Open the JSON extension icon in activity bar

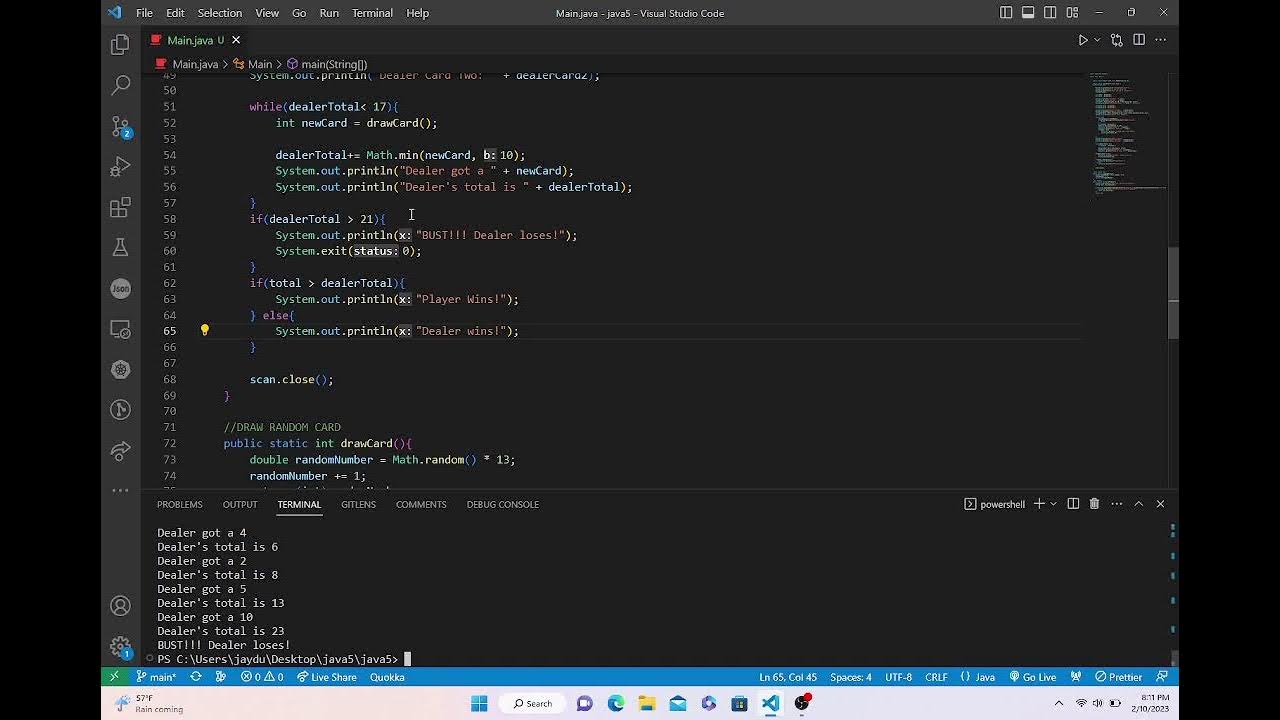pos(121,288)
